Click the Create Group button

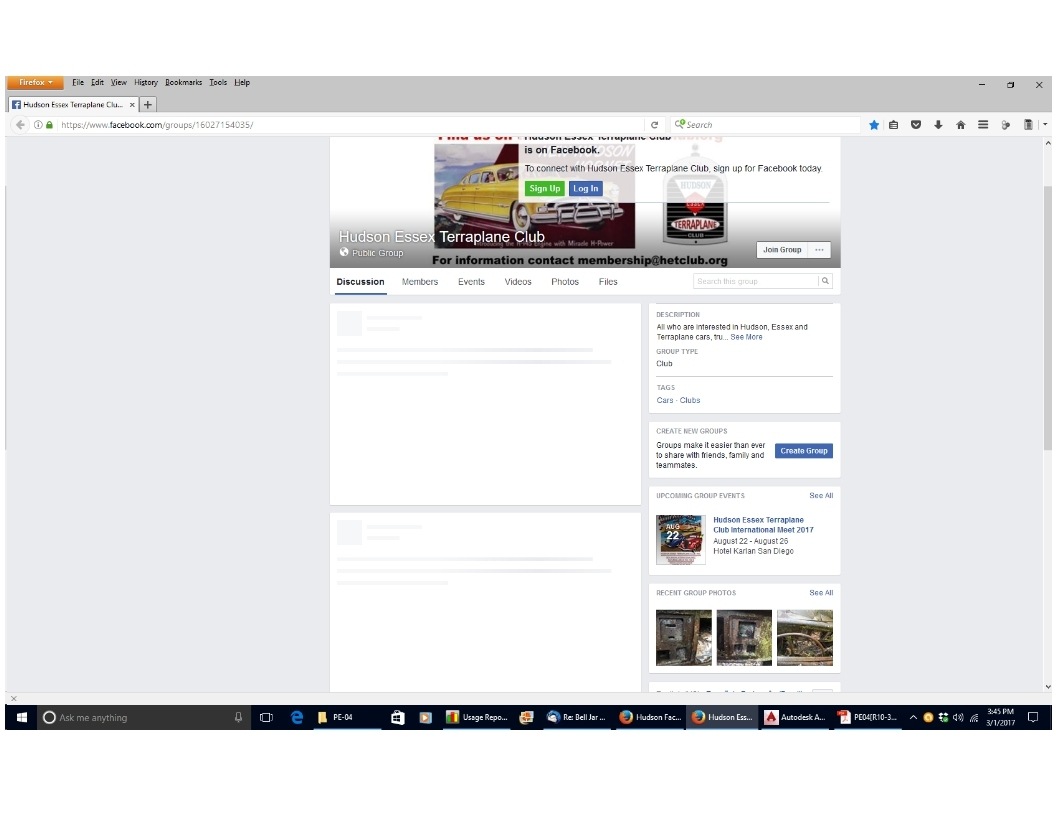click(x=803, y=451)
